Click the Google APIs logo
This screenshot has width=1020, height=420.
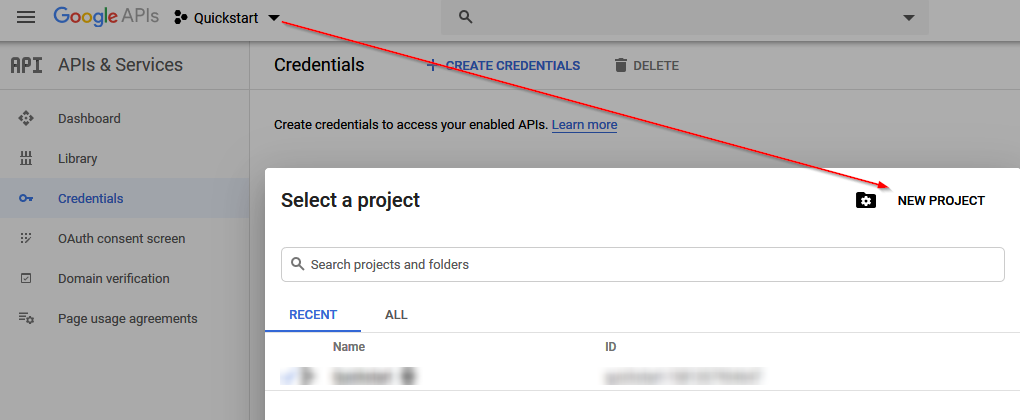tap(106, 17)
